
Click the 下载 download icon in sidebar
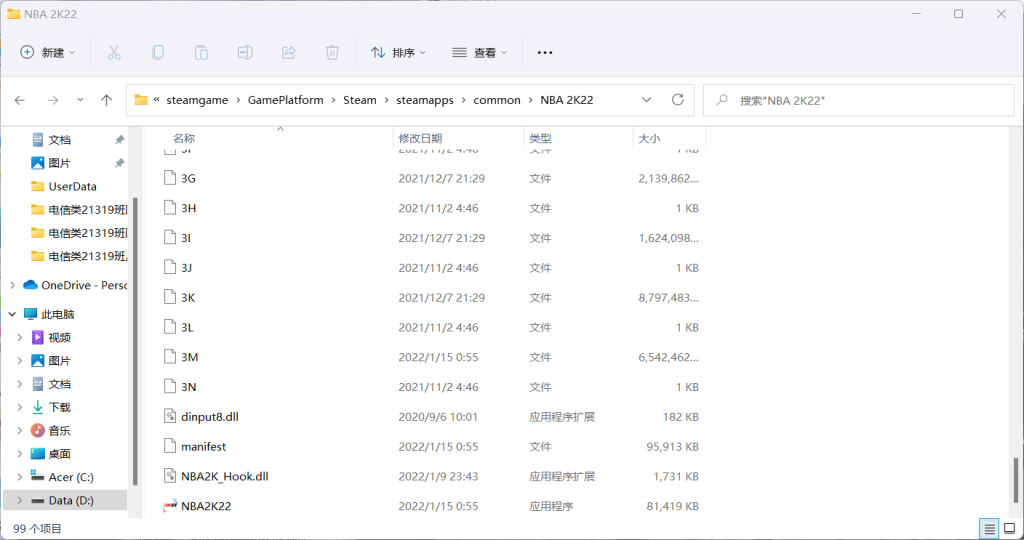click(x=38, y=407)
